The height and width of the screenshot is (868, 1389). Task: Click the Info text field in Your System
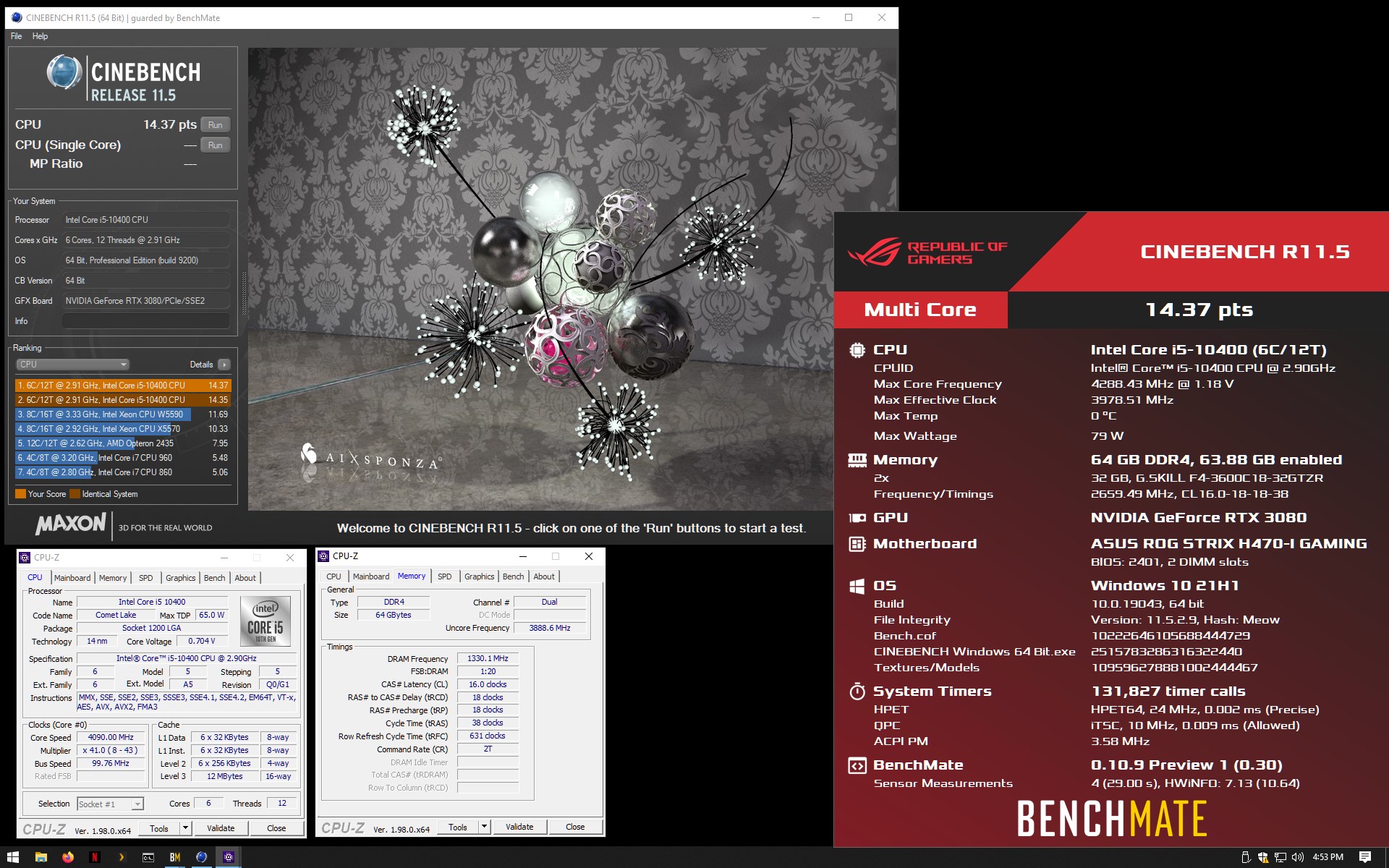[x=146, y=321]
